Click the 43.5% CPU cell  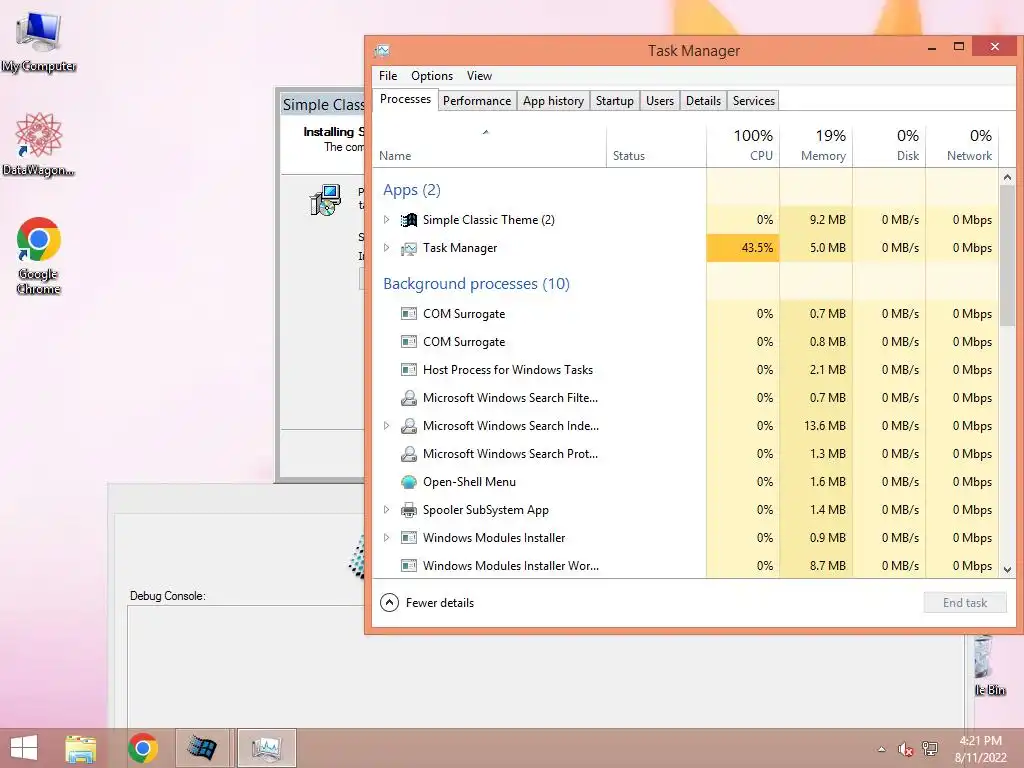point(743,248)
